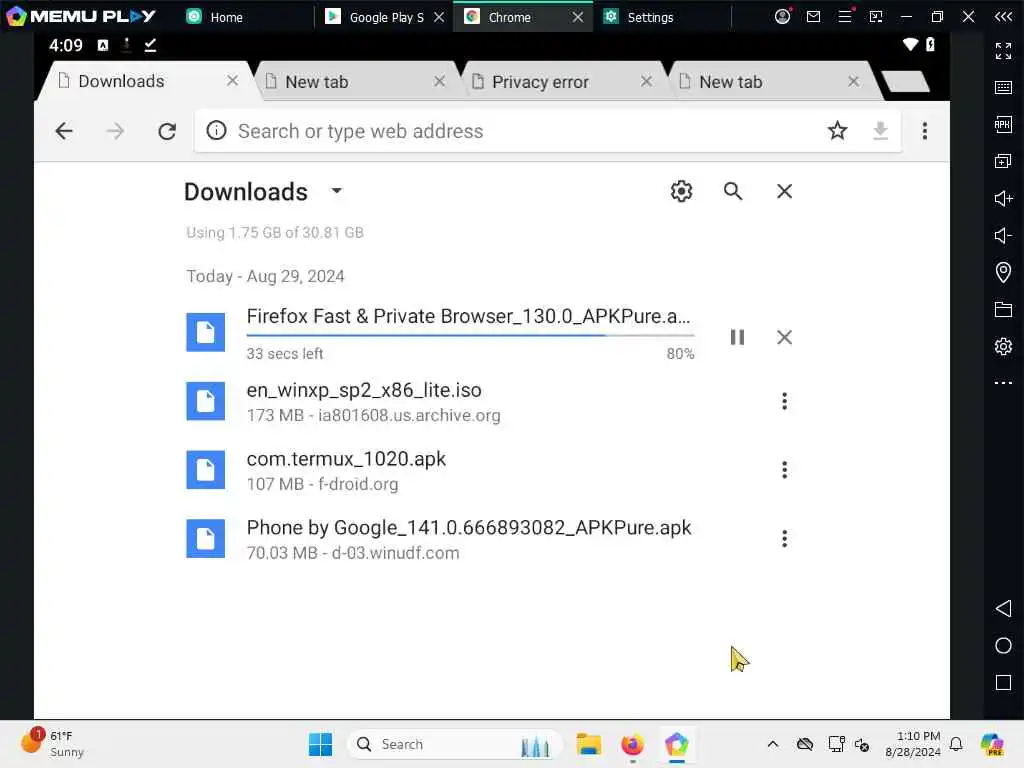Switch to the last New tab
Screen dimensions: 1024x768
coord(771,82)
